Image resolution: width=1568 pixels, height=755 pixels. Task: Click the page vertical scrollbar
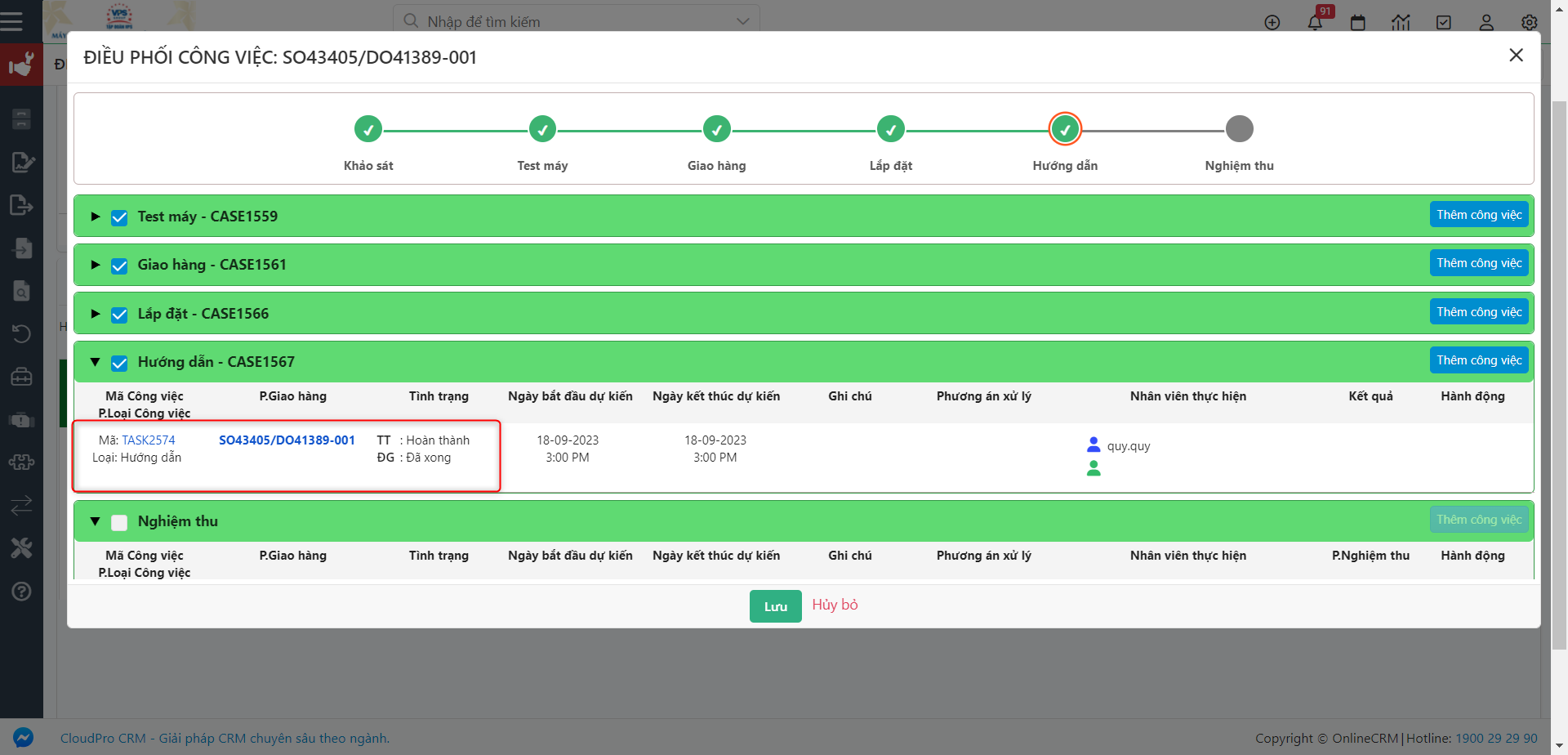pos(1559,376)
